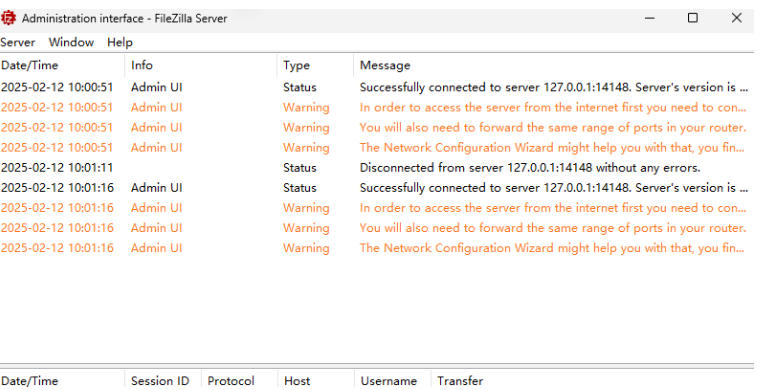Open the Help menu
The image size is (768, 390).
(x=120, y=43)
